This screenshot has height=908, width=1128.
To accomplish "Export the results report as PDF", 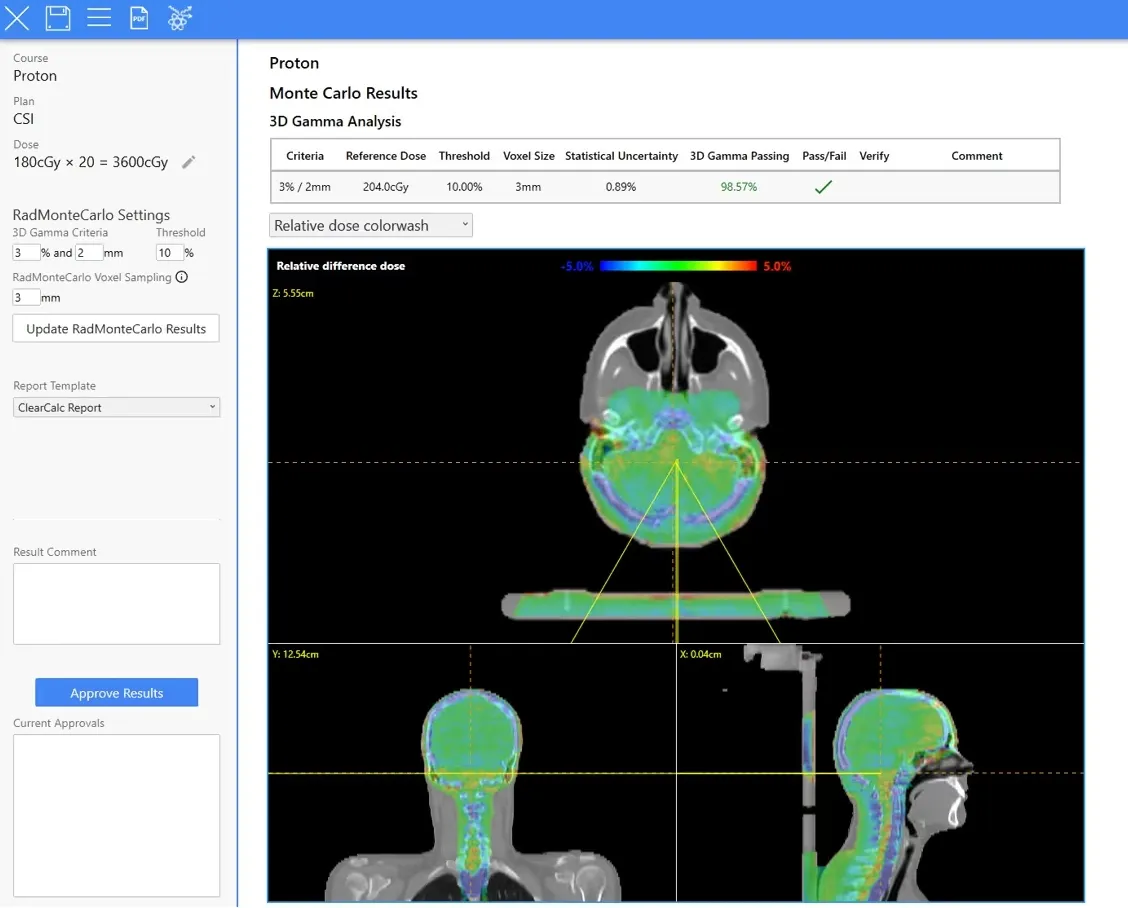I will [x=139, y=17].
